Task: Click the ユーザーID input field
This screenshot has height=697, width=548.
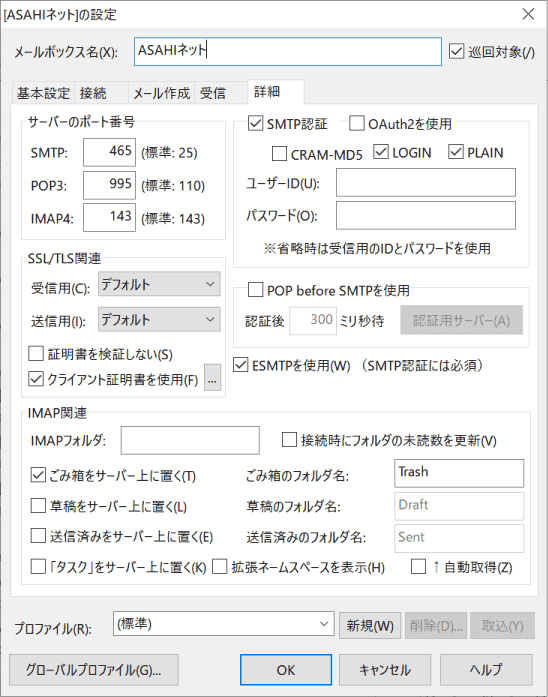Action: [x=426, y=182]
